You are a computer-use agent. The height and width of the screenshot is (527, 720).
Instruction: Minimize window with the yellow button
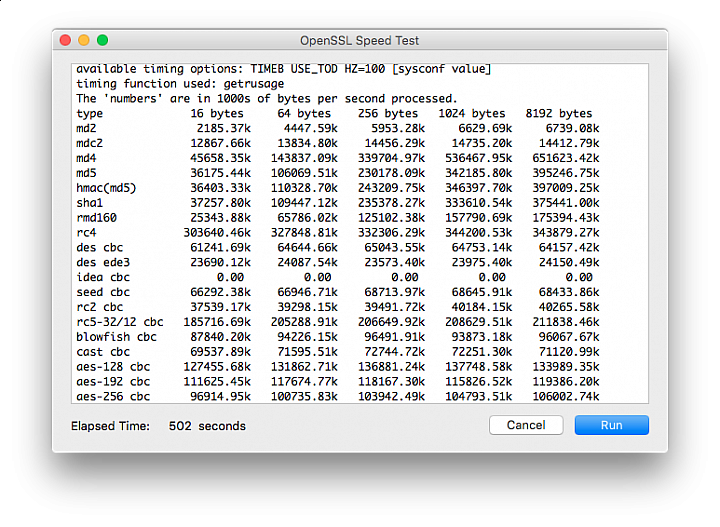(x=84, y=40)
